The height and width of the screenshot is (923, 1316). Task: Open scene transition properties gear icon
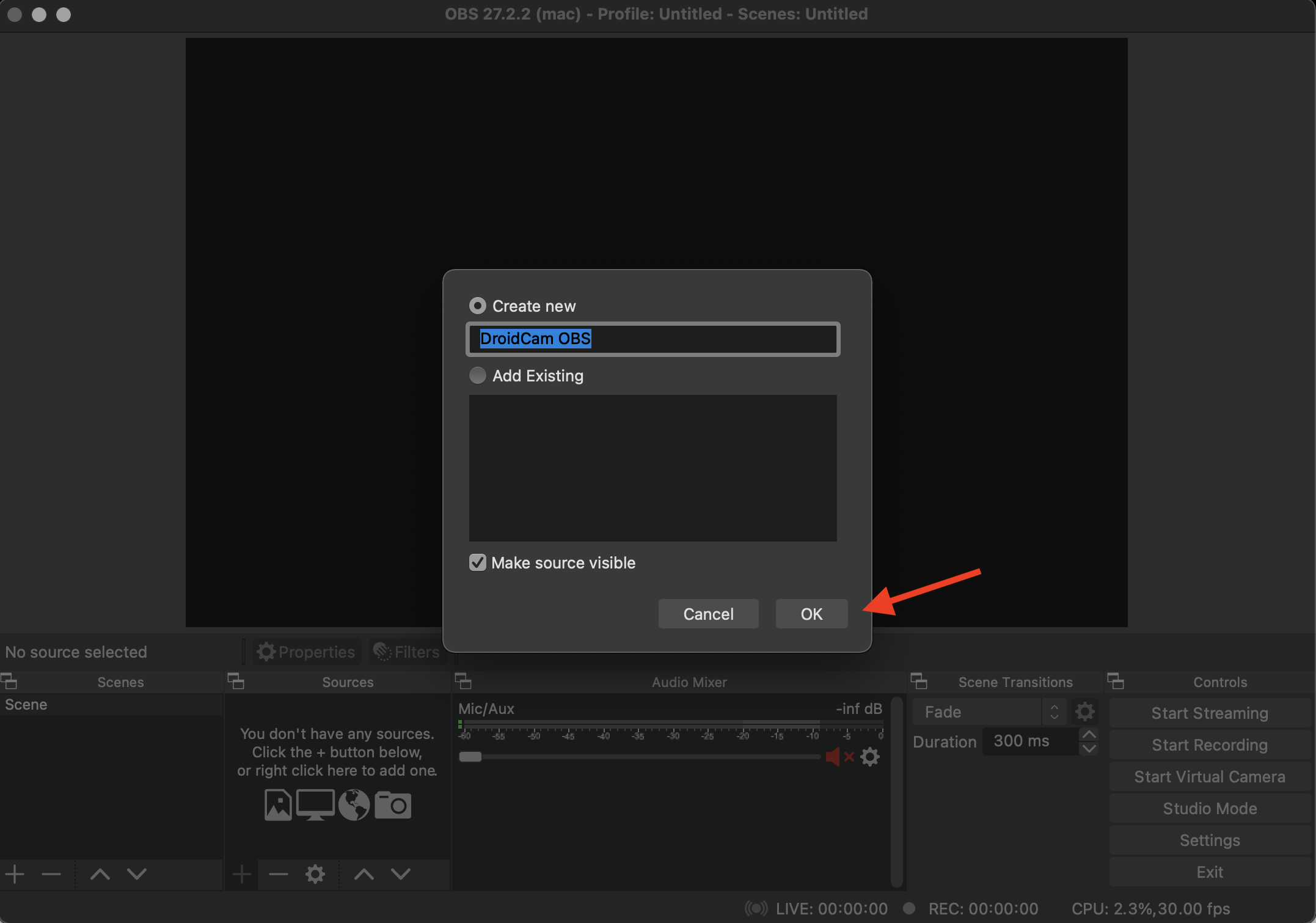1085,712
